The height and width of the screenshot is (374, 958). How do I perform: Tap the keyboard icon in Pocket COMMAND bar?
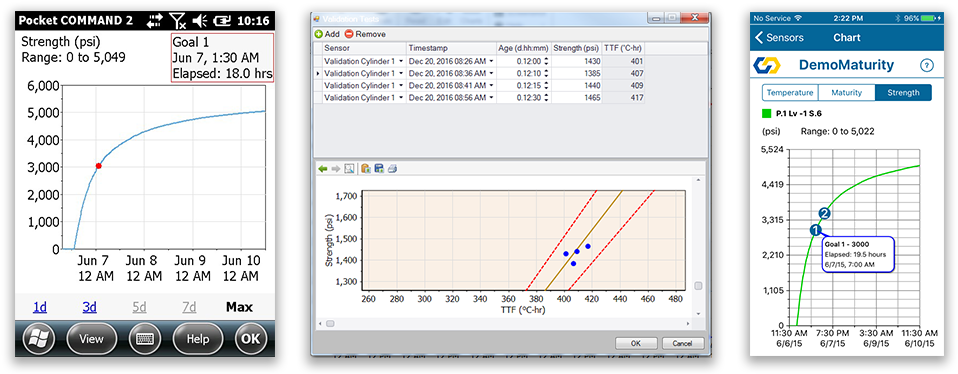click(145, 339)
